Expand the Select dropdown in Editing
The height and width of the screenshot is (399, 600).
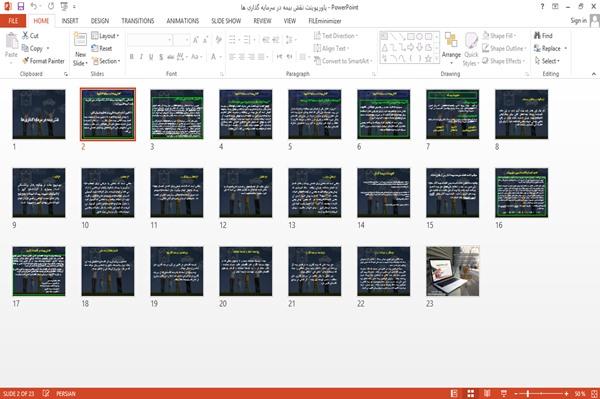[x=547, y=61]
